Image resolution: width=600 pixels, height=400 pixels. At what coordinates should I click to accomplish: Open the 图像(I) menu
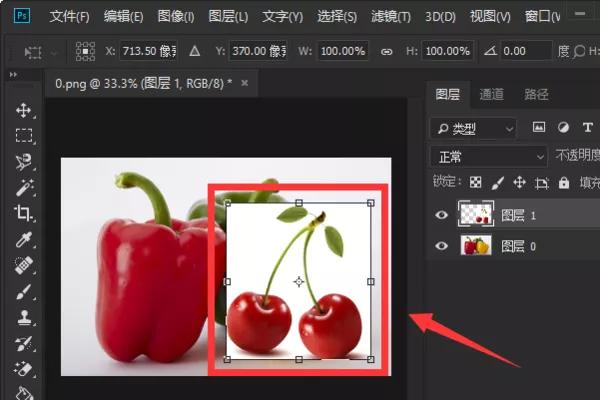pyautogui.click(x=176, y=16)
